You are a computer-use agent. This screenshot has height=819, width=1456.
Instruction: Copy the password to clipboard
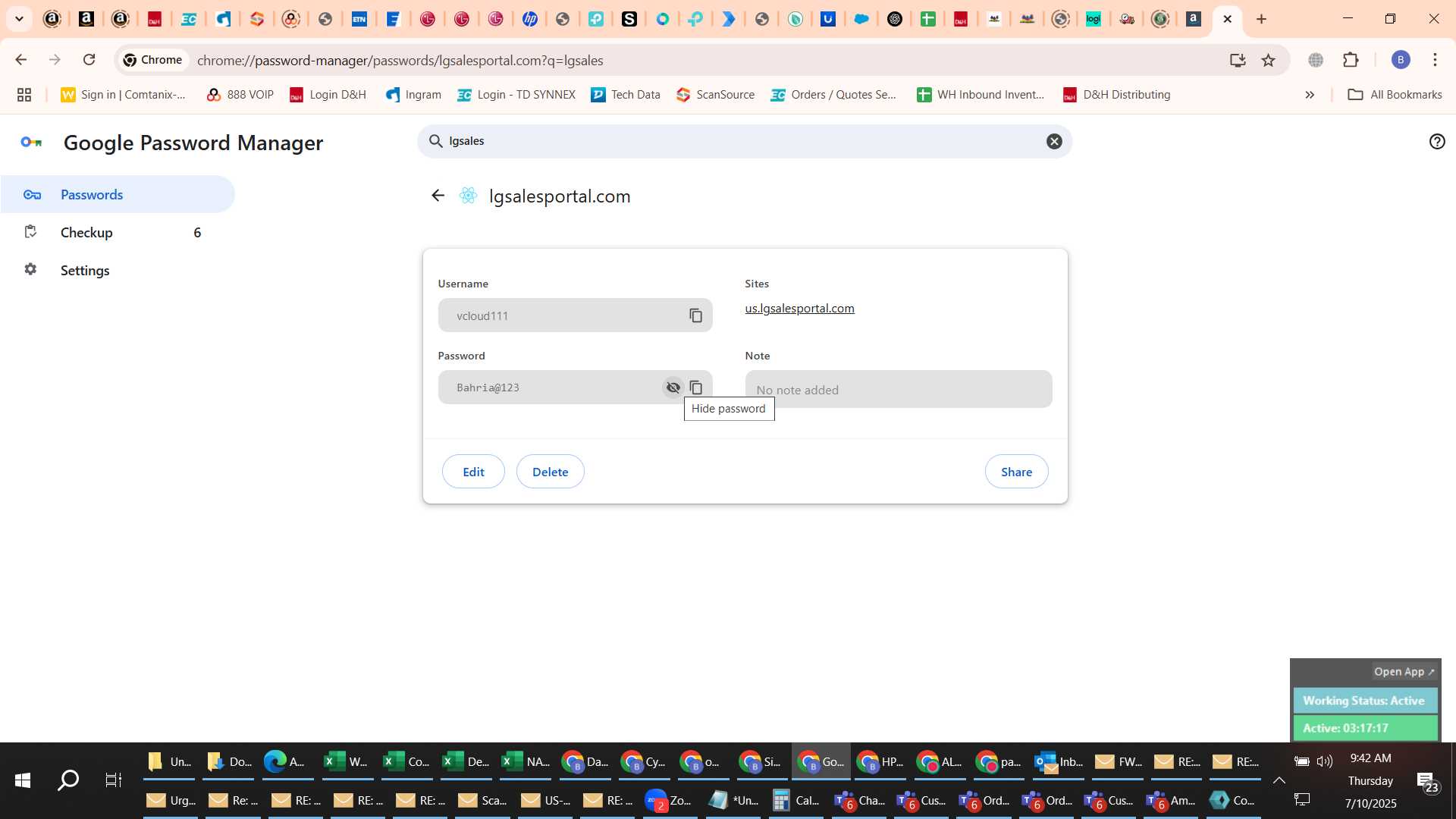coord(695,388)
